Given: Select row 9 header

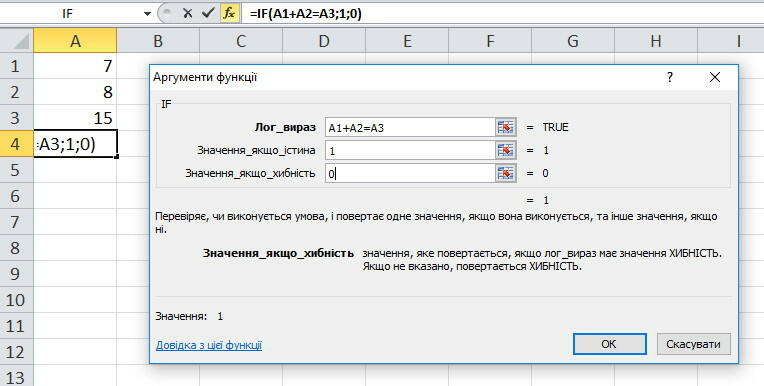Looking at the screenshot, I should pyautogui.click(x=16, y=273).
